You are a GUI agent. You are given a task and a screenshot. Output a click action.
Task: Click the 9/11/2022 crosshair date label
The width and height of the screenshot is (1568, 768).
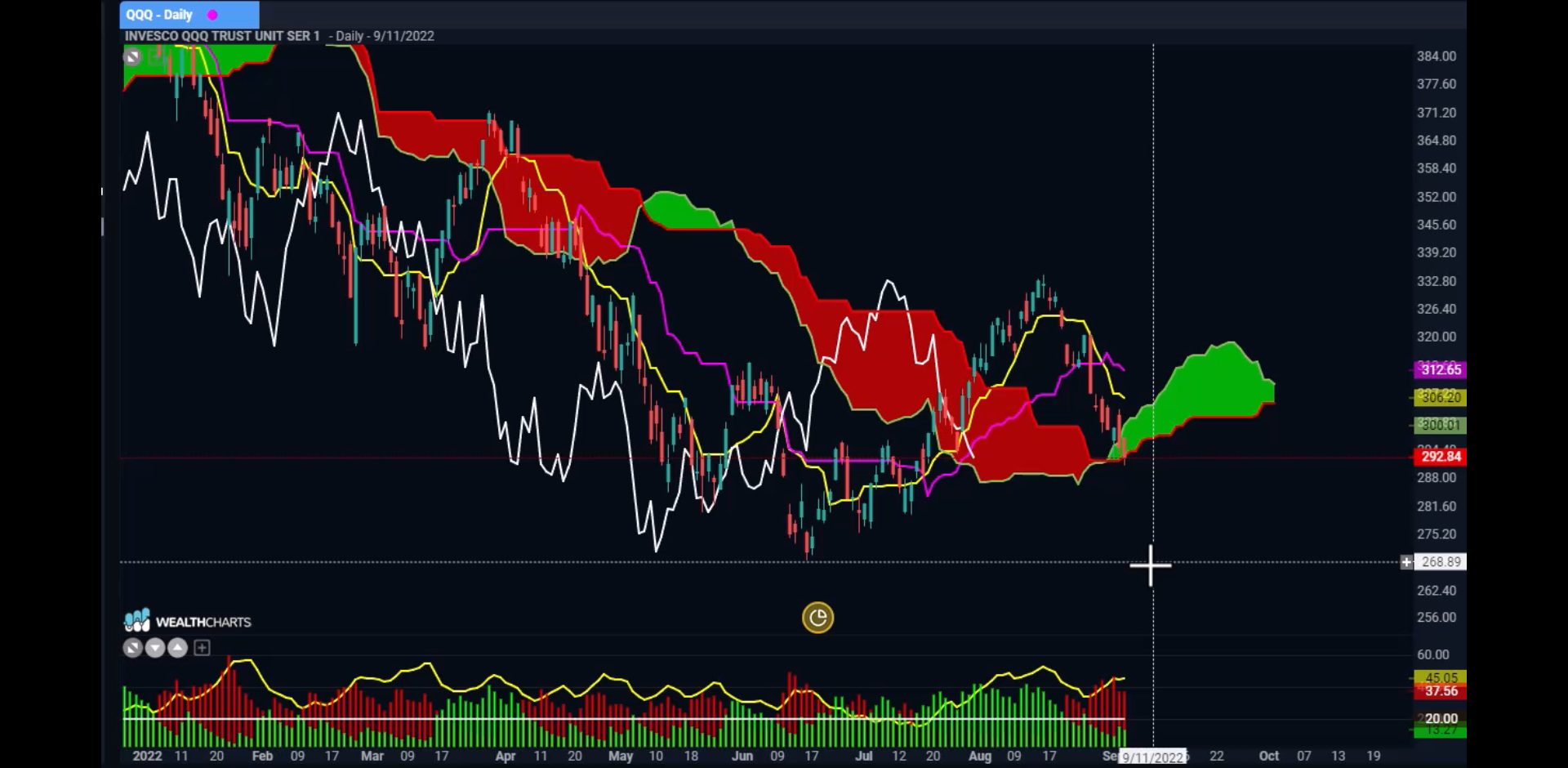click(x=1153, y=757)
